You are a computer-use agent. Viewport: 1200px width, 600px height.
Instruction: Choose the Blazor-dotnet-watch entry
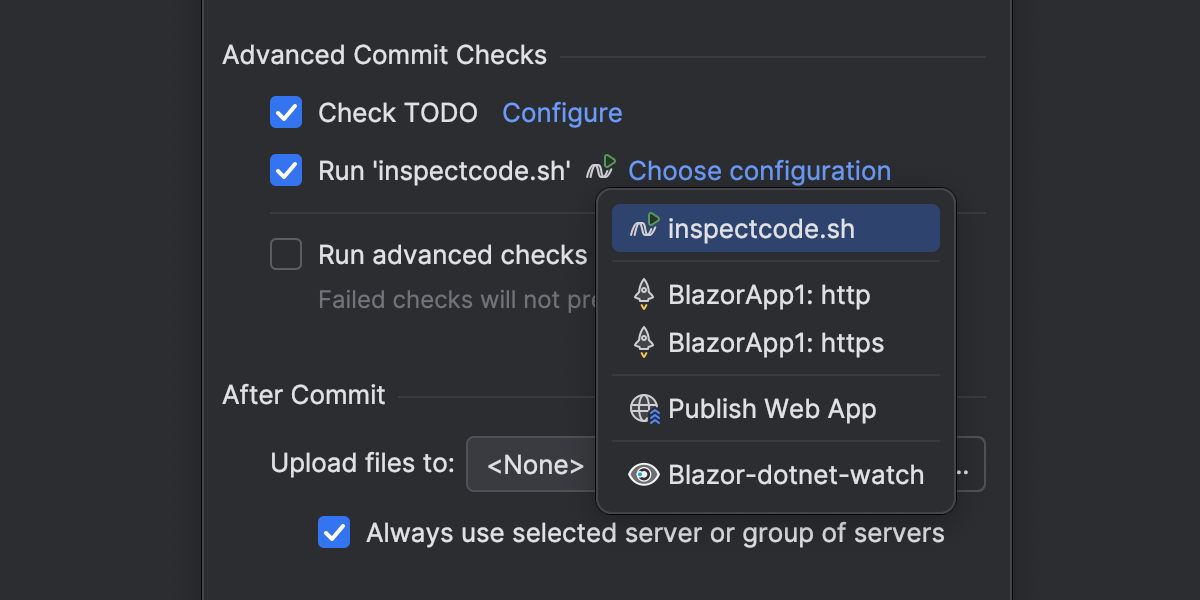[796, 475]
